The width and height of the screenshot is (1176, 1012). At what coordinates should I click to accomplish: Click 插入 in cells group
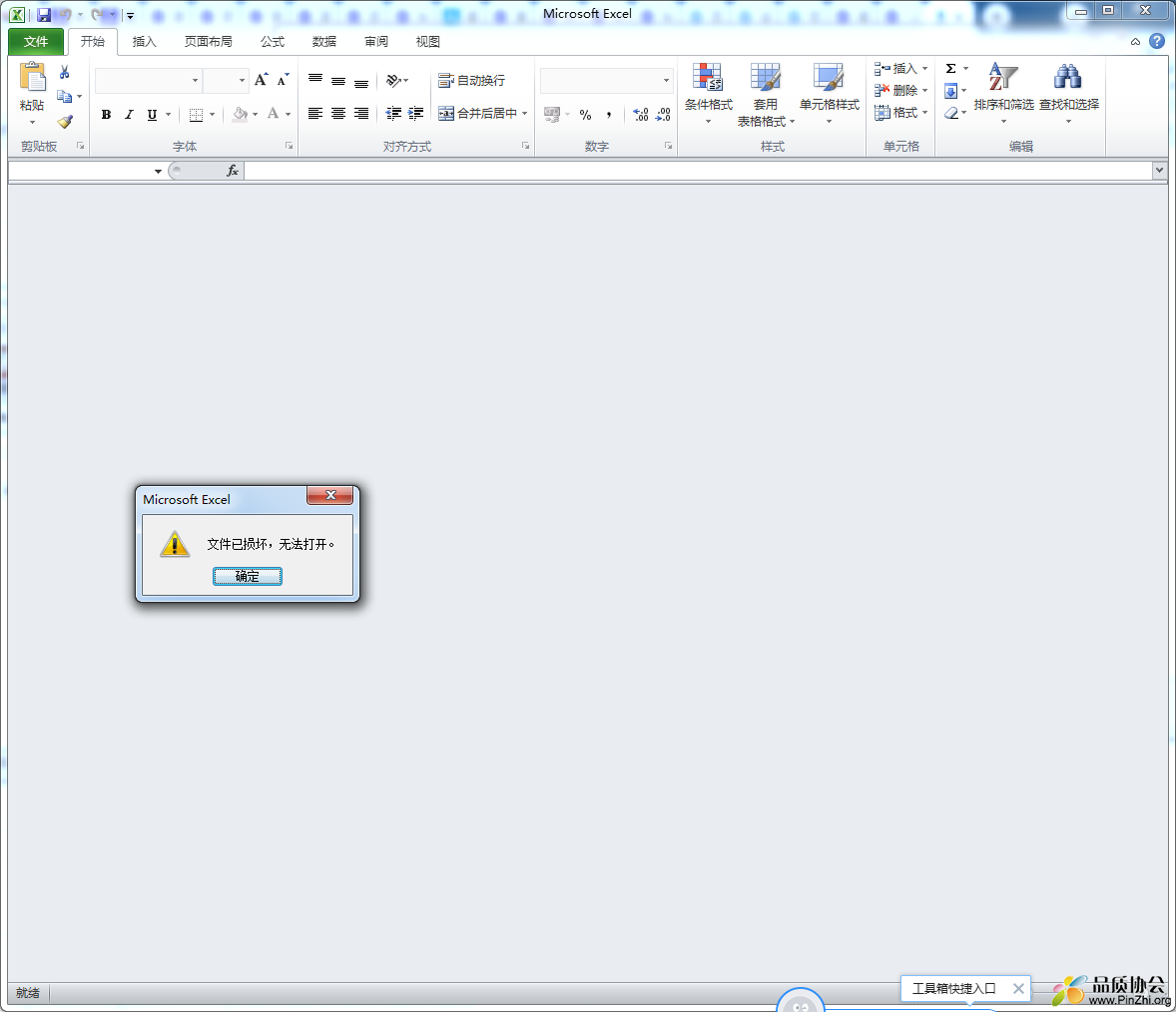click(x=900, y=68)
